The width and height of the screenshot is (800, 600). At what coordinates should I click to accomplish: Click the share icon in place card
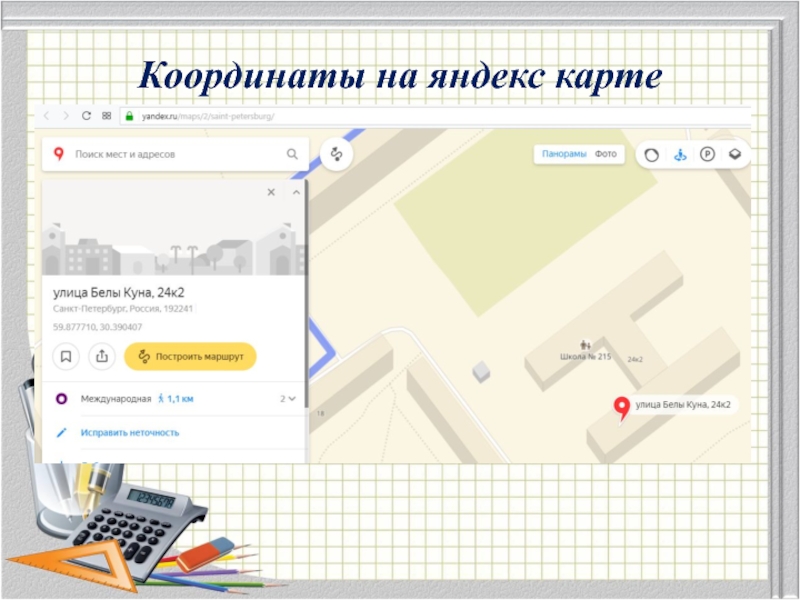[x=101, y=356]
